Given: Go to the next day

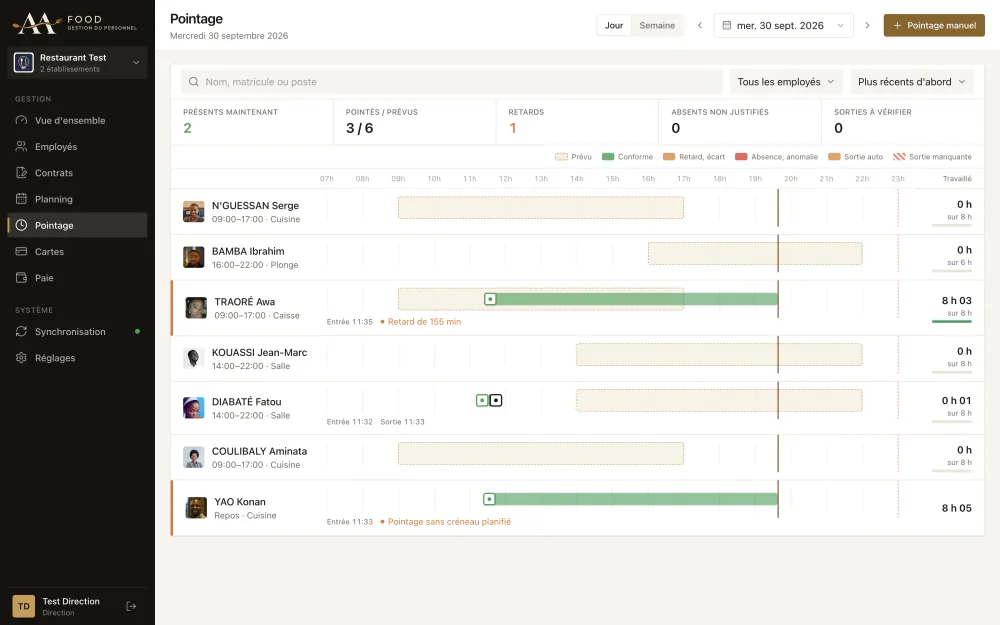Looking at the screenshot, I should [867, 26].
